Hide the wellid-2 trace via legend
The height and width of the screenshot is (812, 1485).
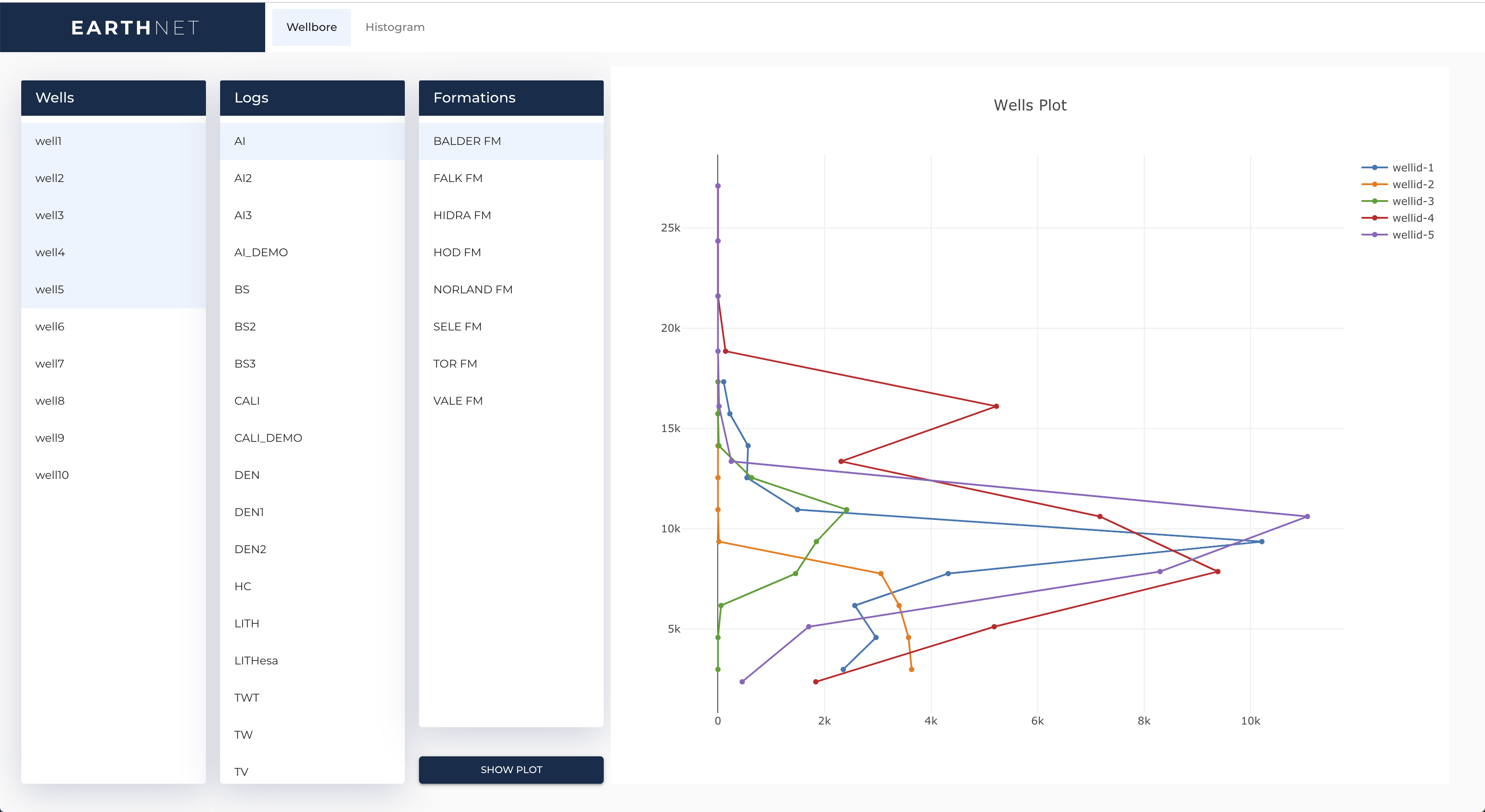pos(1413,184)
